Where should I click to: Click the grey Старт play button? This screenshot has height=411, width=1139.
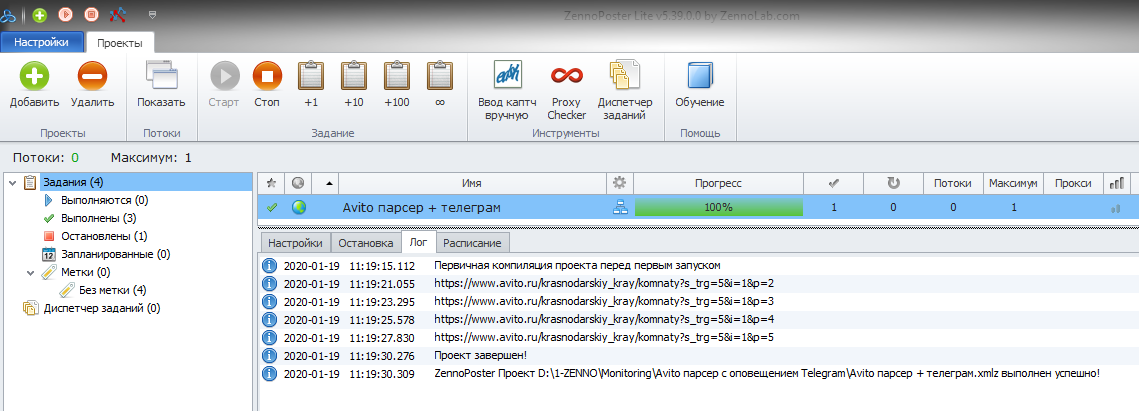[x=224, y=76]
